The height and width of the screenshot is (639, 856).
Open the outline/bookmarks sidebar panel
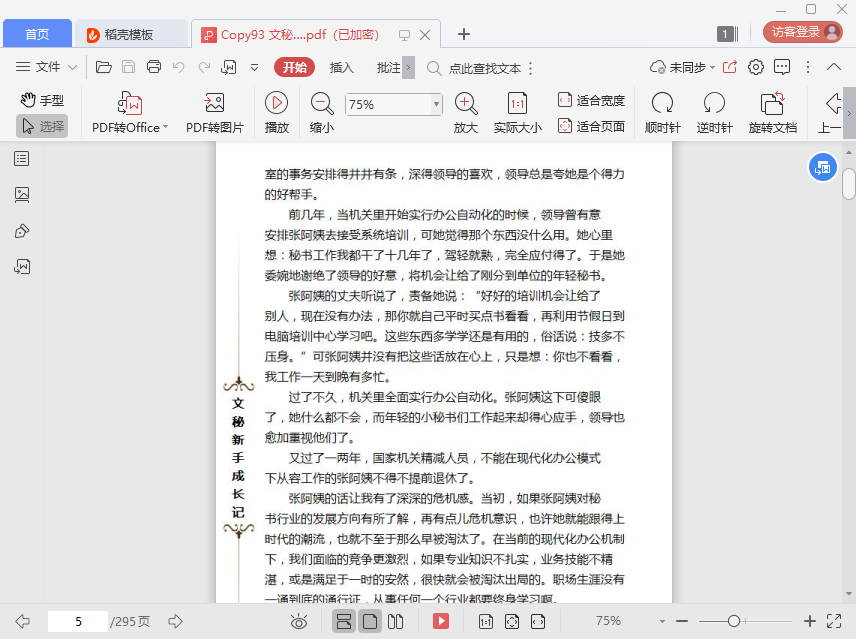(22, 158)
